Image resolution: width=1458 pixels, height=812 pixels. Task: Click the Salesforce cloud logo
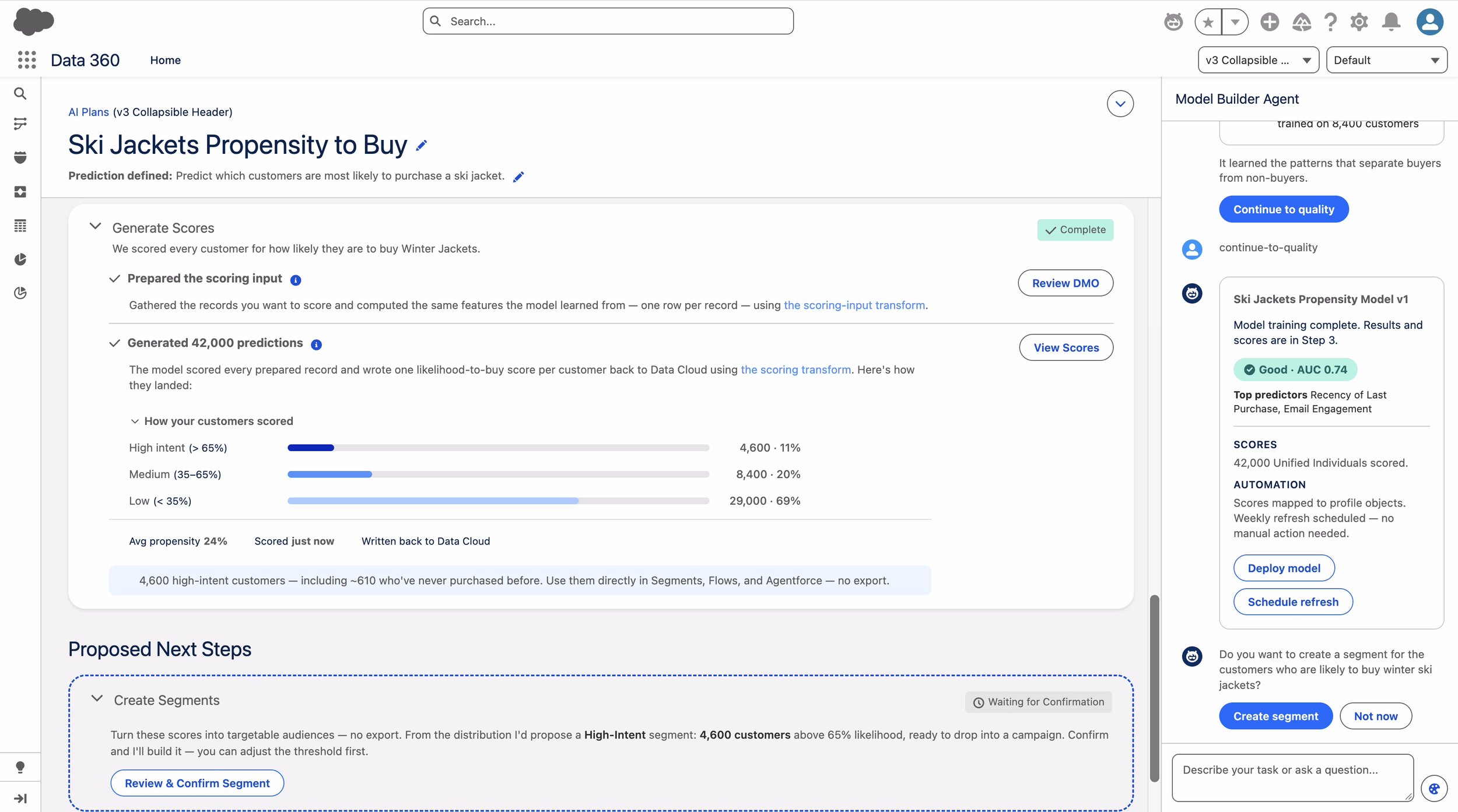[x=34, y=22]
